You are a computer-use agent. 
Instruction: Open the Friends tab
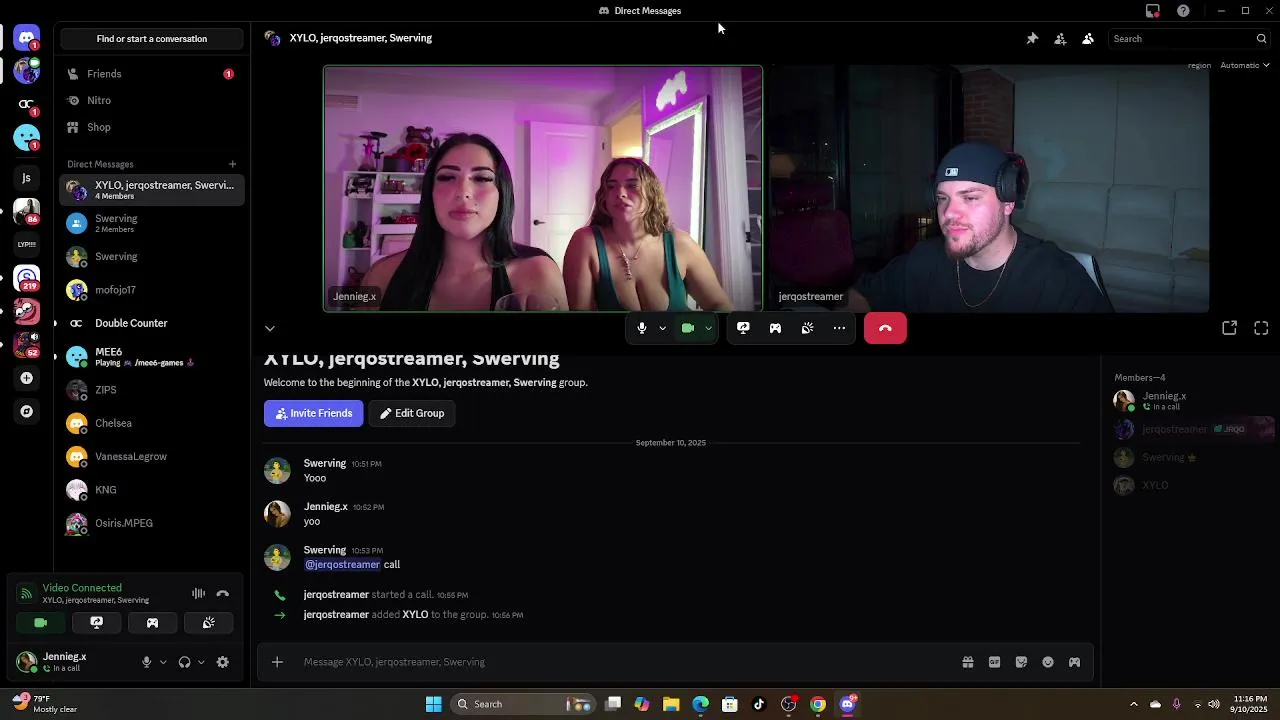click(151, 74)
